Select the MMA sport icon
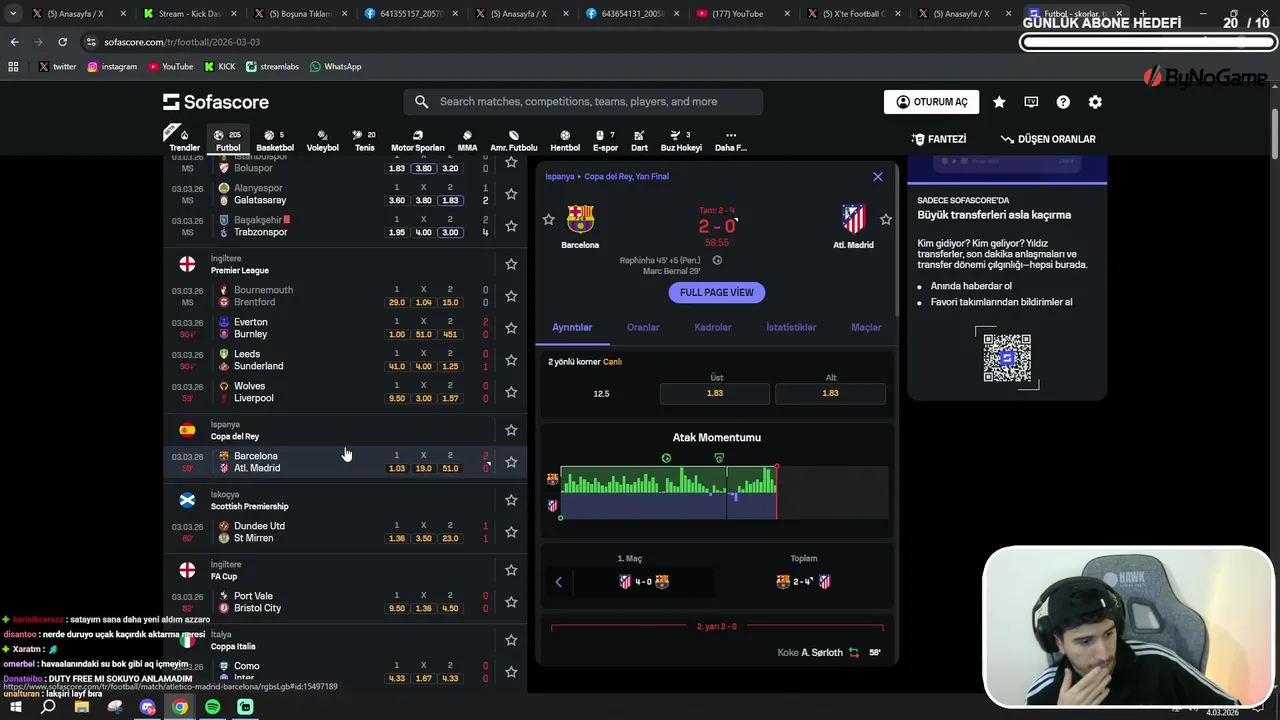 coord(467,140)
